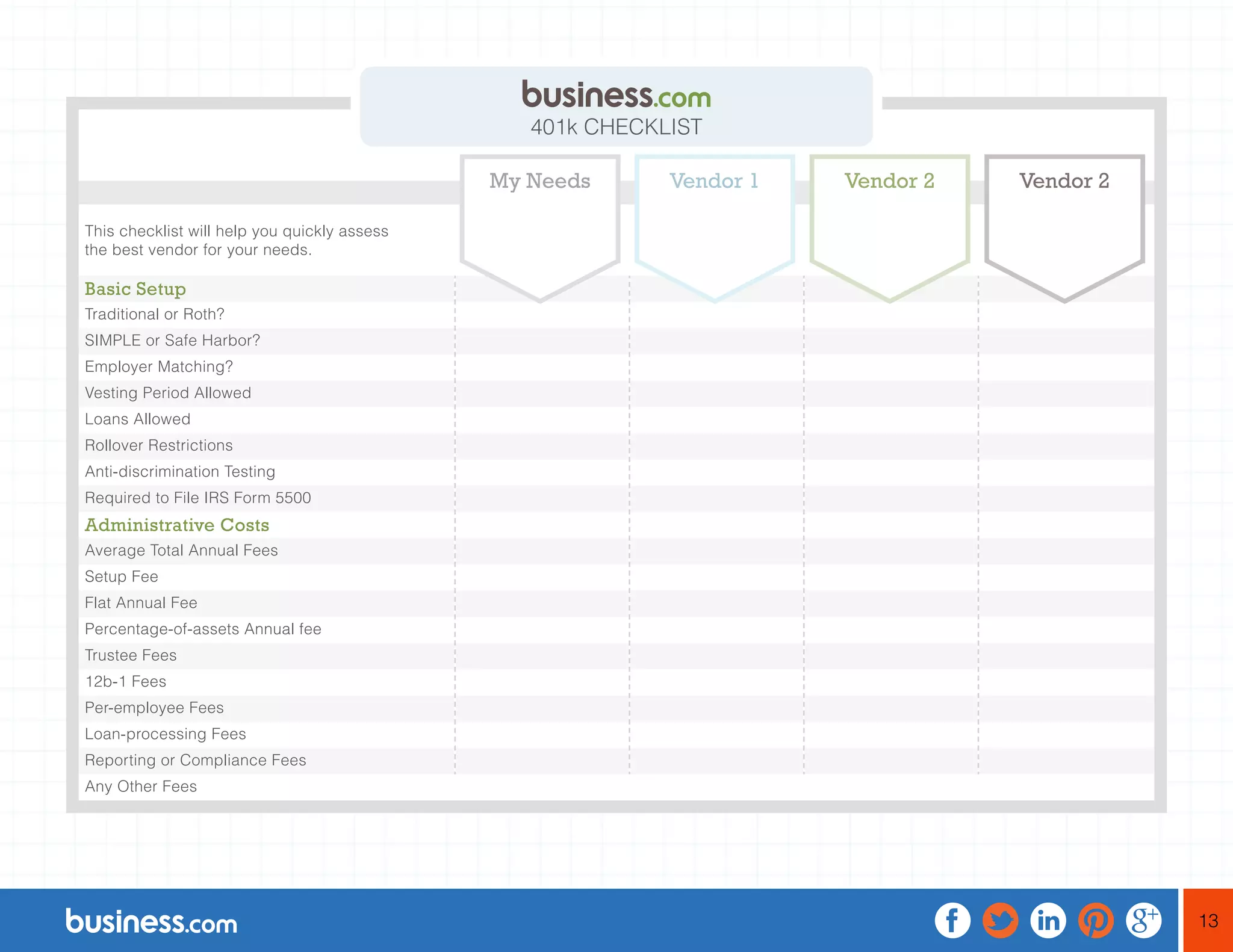Click the page number 13 box
Screen dimensions: 1233x952
coord(1208,920)
